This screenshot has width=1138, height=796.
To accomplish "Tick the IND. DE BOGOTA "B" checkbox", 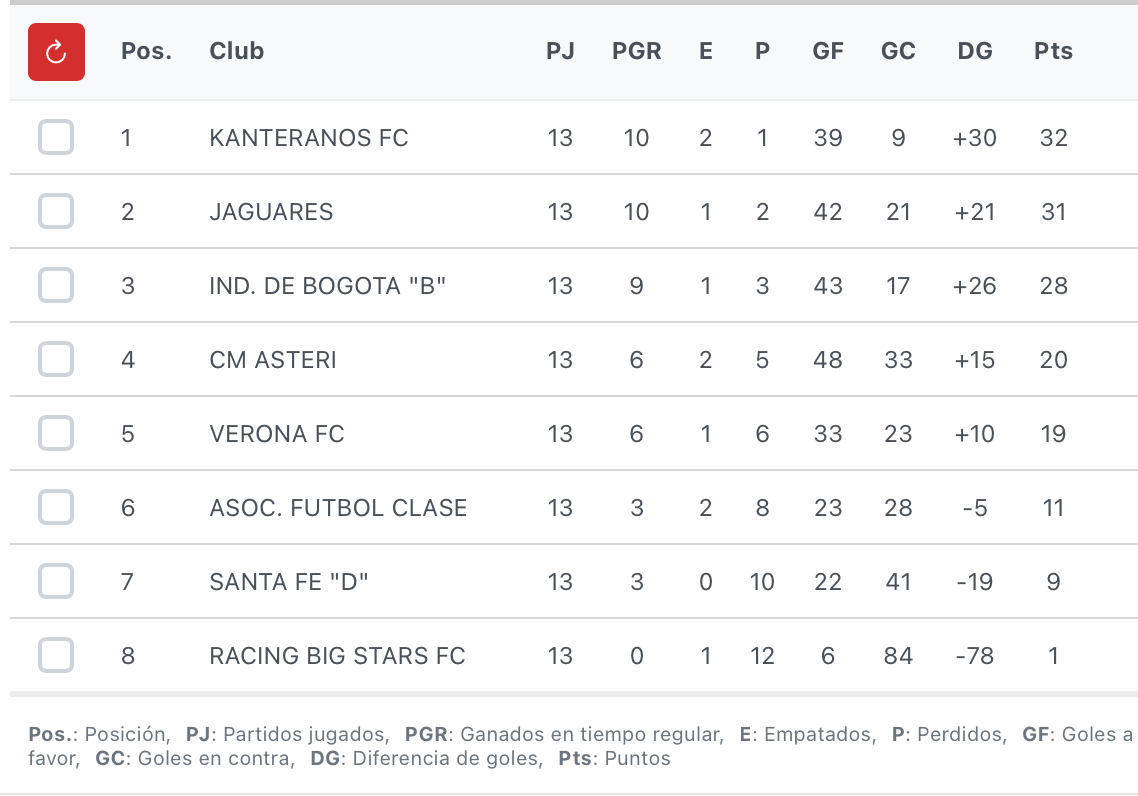I will (56, 285).
